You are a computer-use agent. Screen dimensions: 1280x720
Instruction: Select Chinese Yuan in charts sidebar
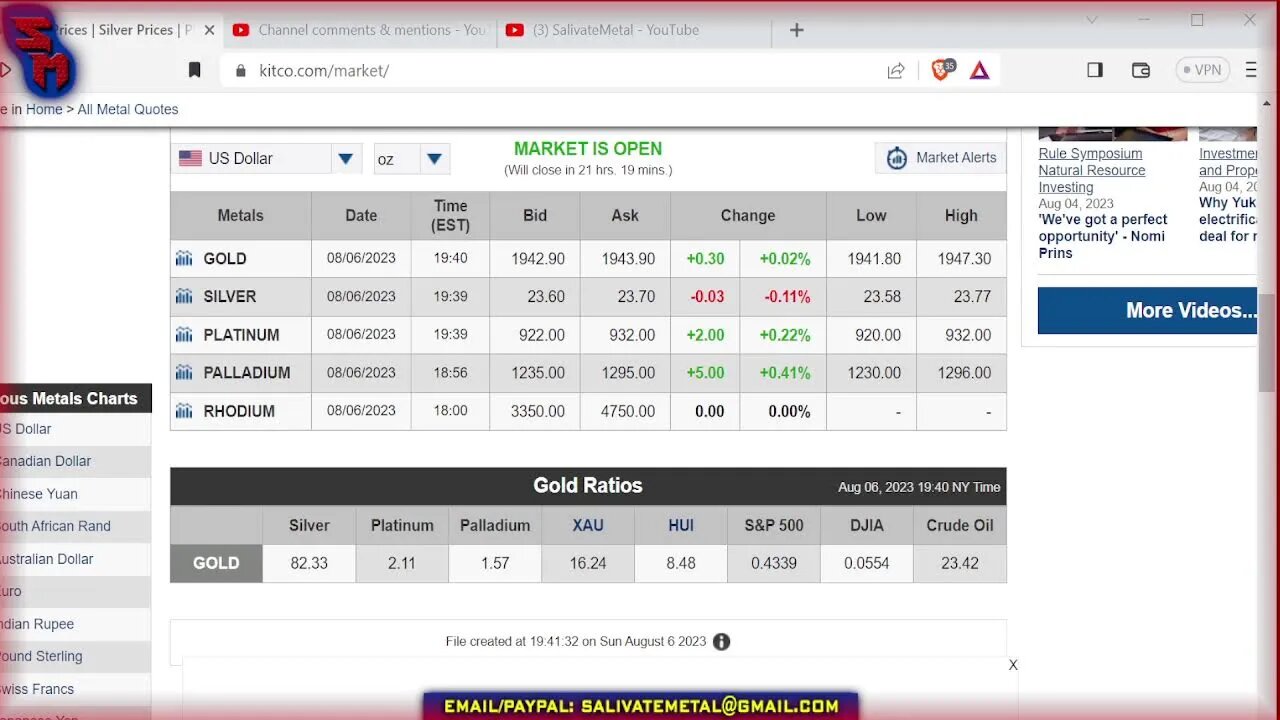coord(38,494)
